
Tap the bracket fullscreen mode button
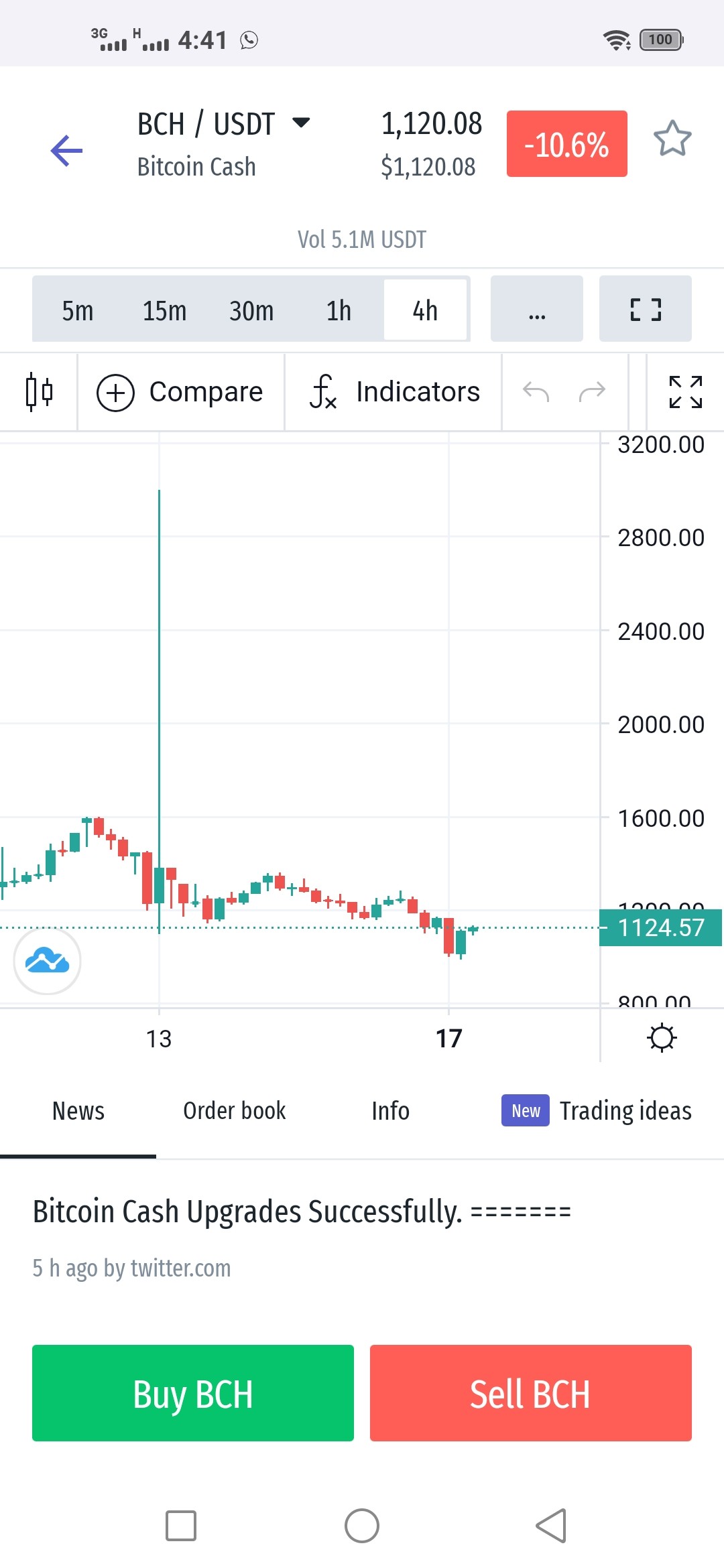point(646,309)
